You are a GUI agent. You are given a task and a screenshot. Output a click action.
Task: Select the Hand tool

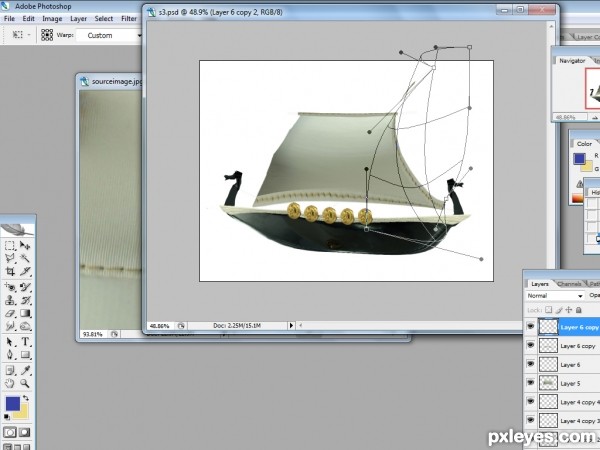point(10,383)
